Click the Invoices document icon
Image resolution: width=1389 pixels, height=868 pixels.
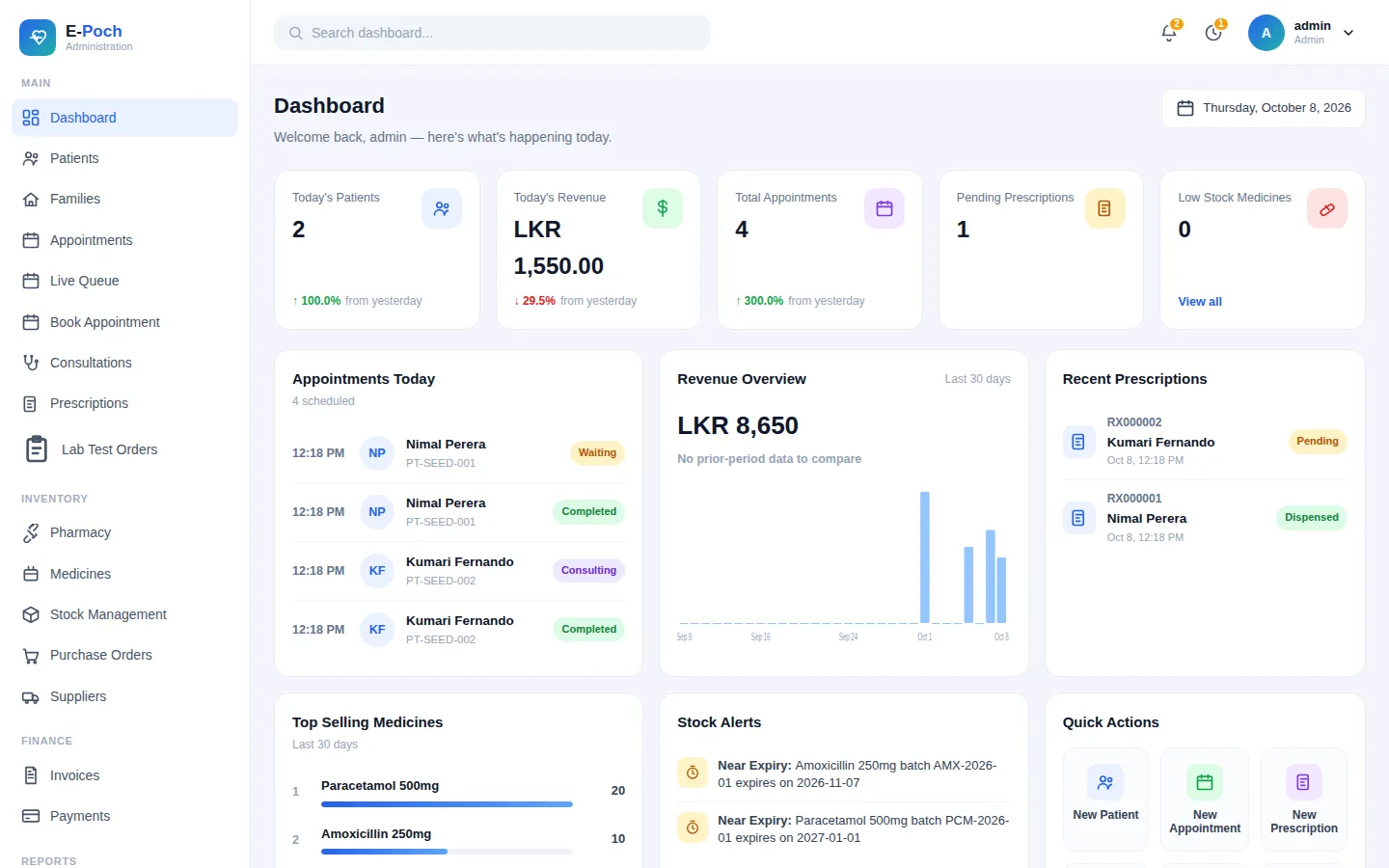click(x=31, y=775)
